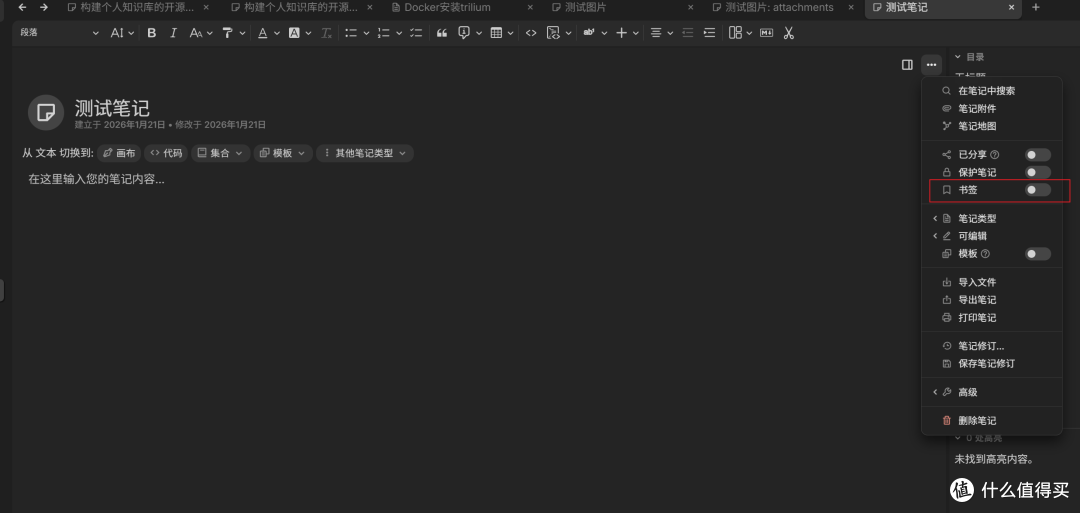
Task: Select 笔记修订... menu entry
Action: 992,346
